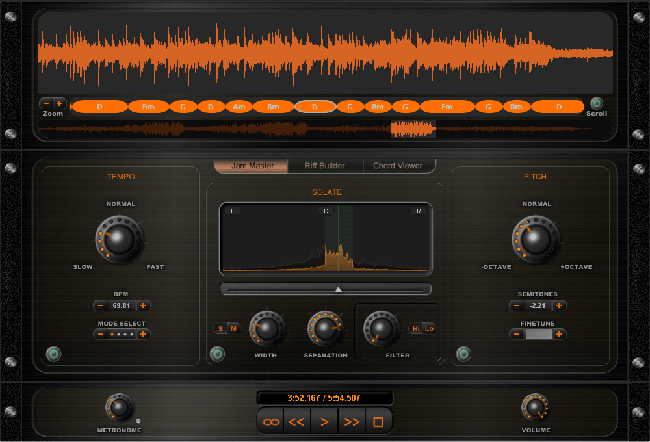The height and width of the screenshot is (442, 650).
Task: Click the Isolate pan position slider handle
Action: point(338,289)
